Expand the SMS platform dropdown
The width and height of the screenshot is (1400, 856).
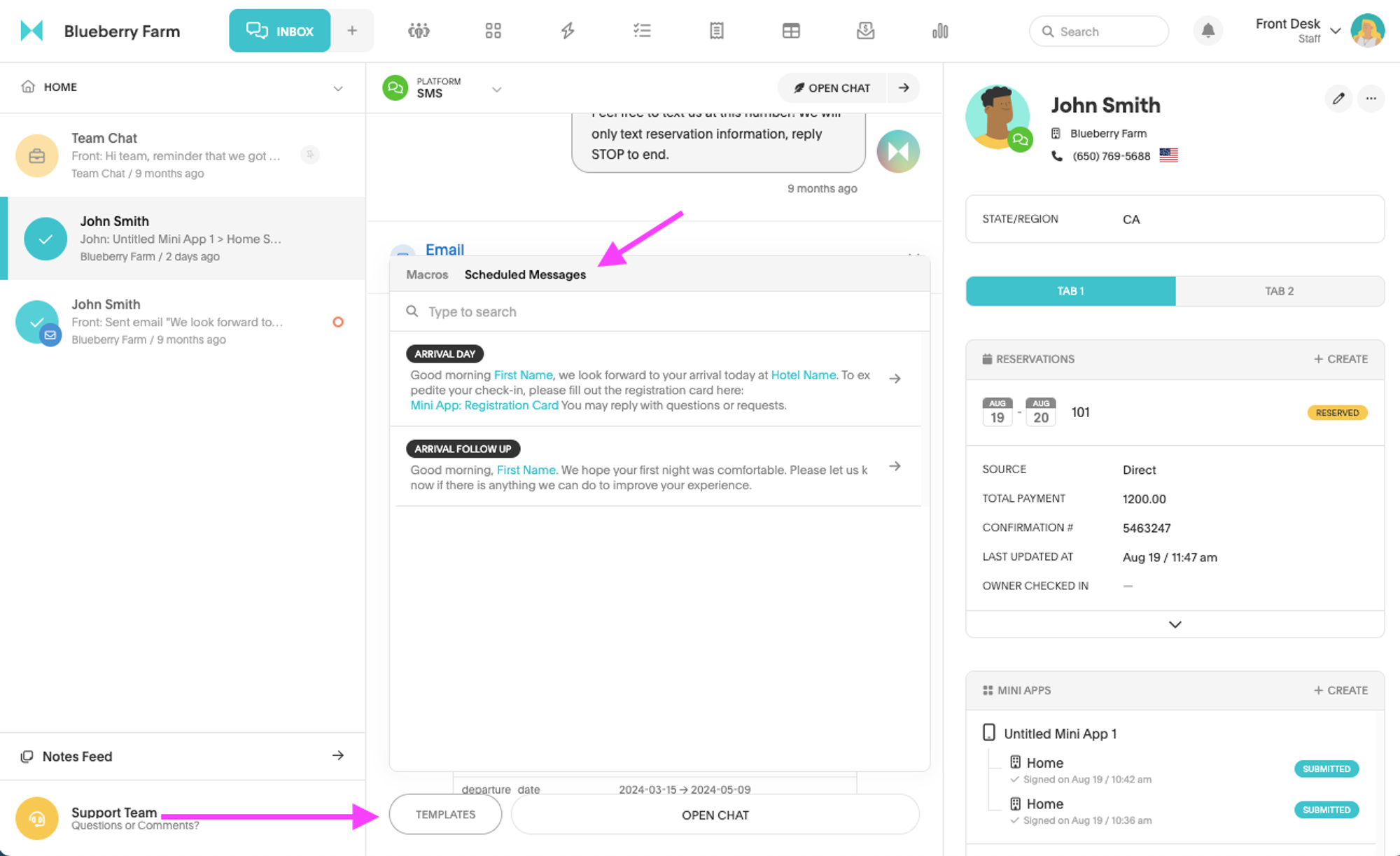pos(496,88)
